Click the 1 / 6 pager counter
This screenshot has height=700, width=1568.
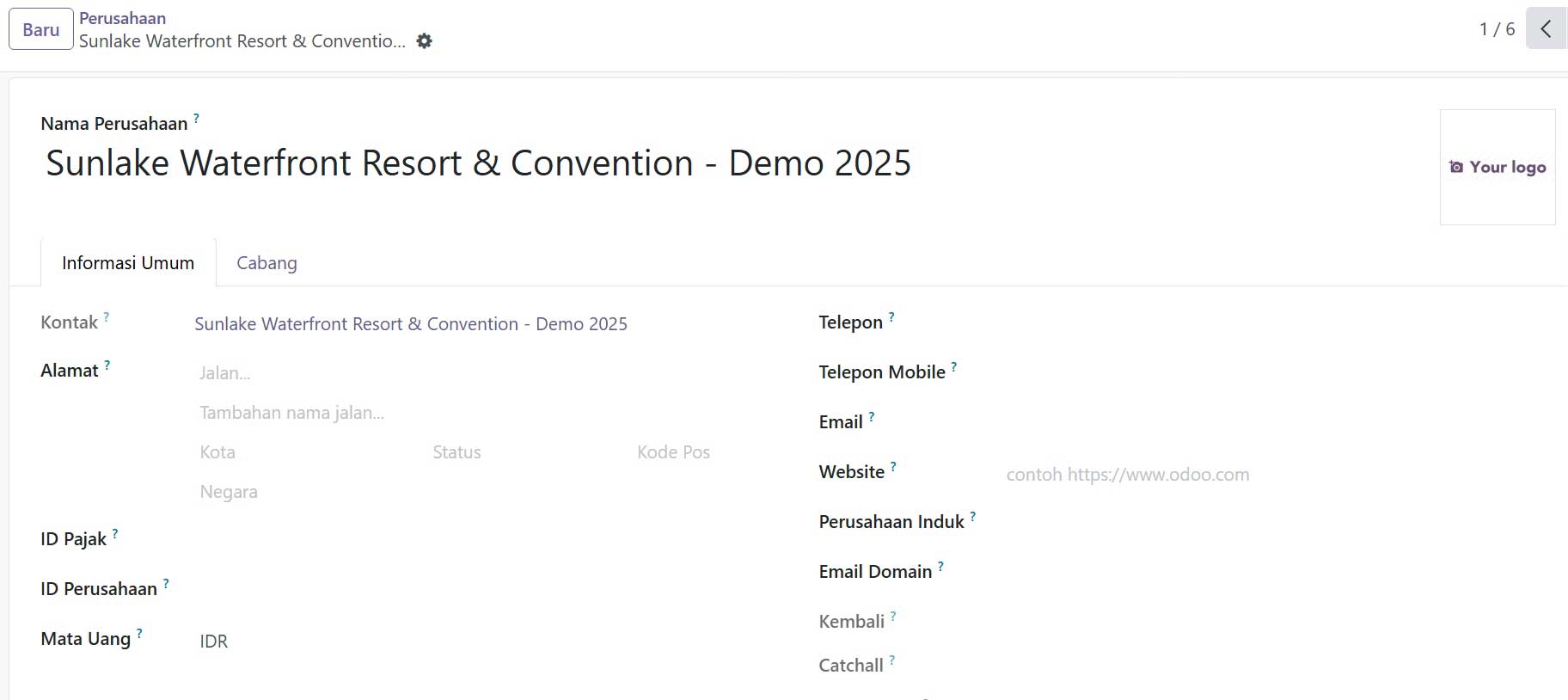click(1497, 29)
